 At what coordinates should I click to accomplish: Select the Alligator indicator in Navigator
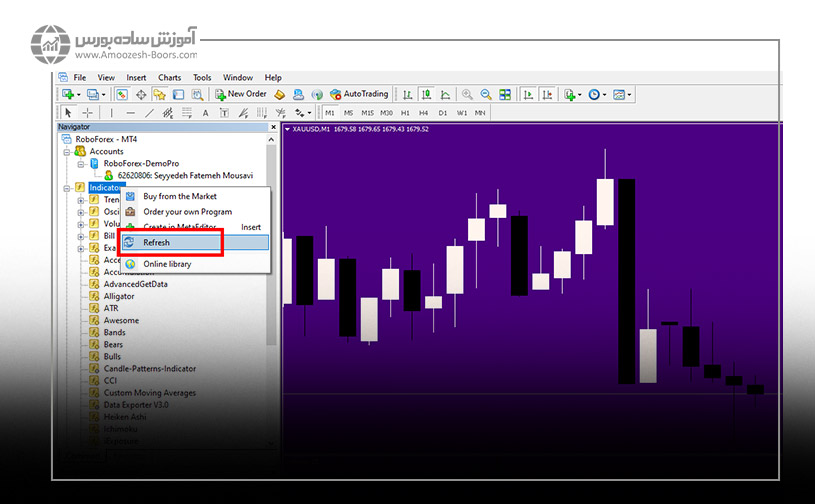coord(119,297)
